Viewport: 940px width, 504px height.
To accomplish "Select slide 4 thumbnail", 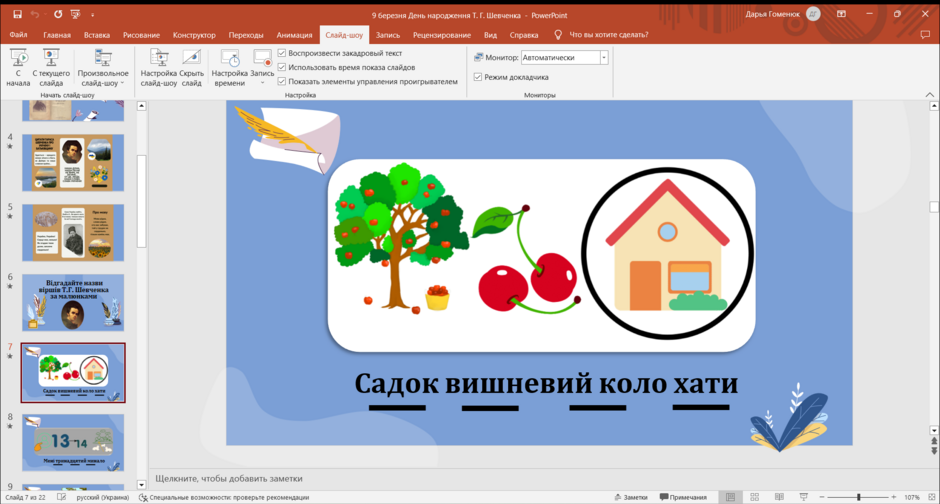I will pyautogui.click(x=73, y=162).
